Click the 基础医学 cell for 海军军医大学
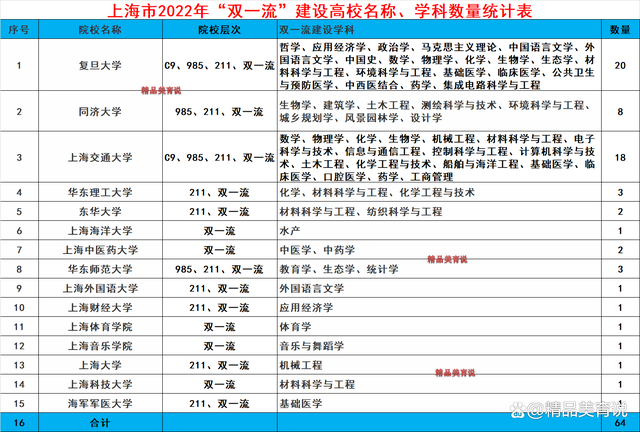Screen dimensions: 640x432 (439, 403)
